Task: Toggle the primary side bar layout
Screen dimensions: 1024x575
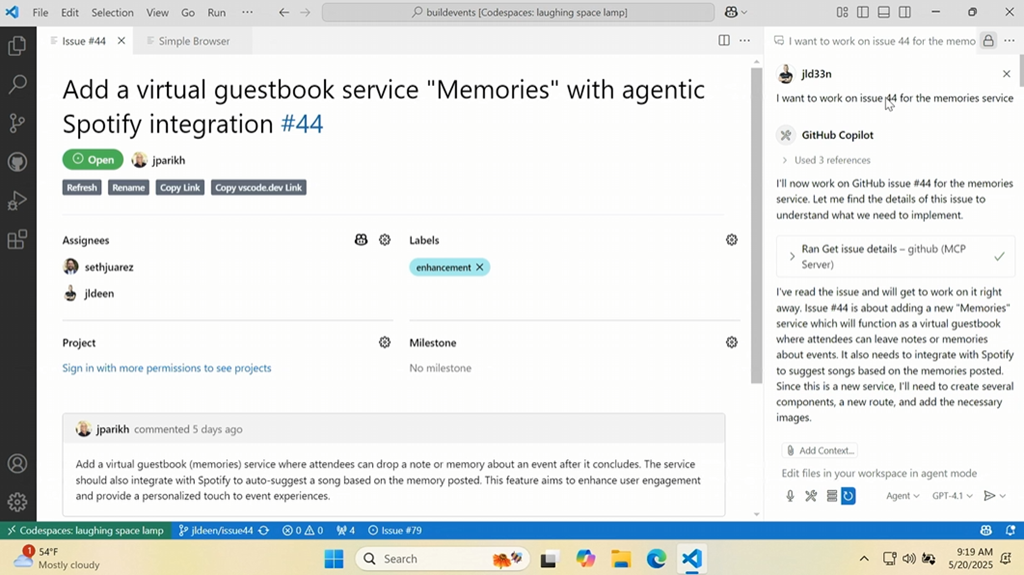Action: point(862,12)
